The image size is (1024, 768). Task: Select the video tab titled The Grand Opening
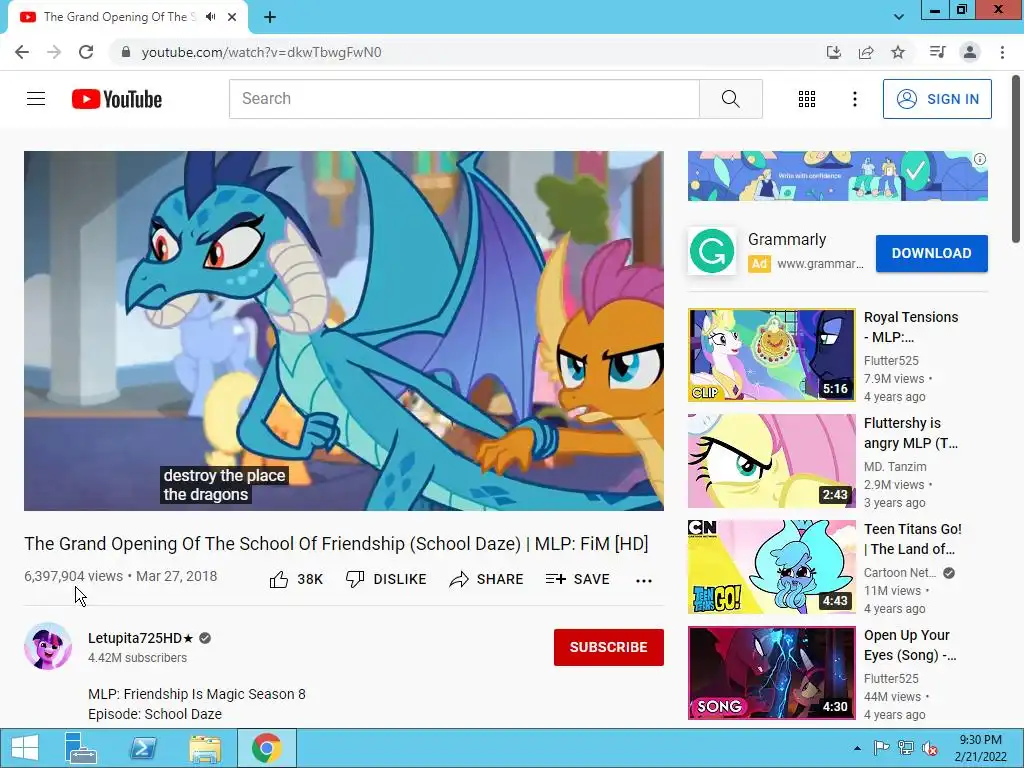click(x=120, y=17)
